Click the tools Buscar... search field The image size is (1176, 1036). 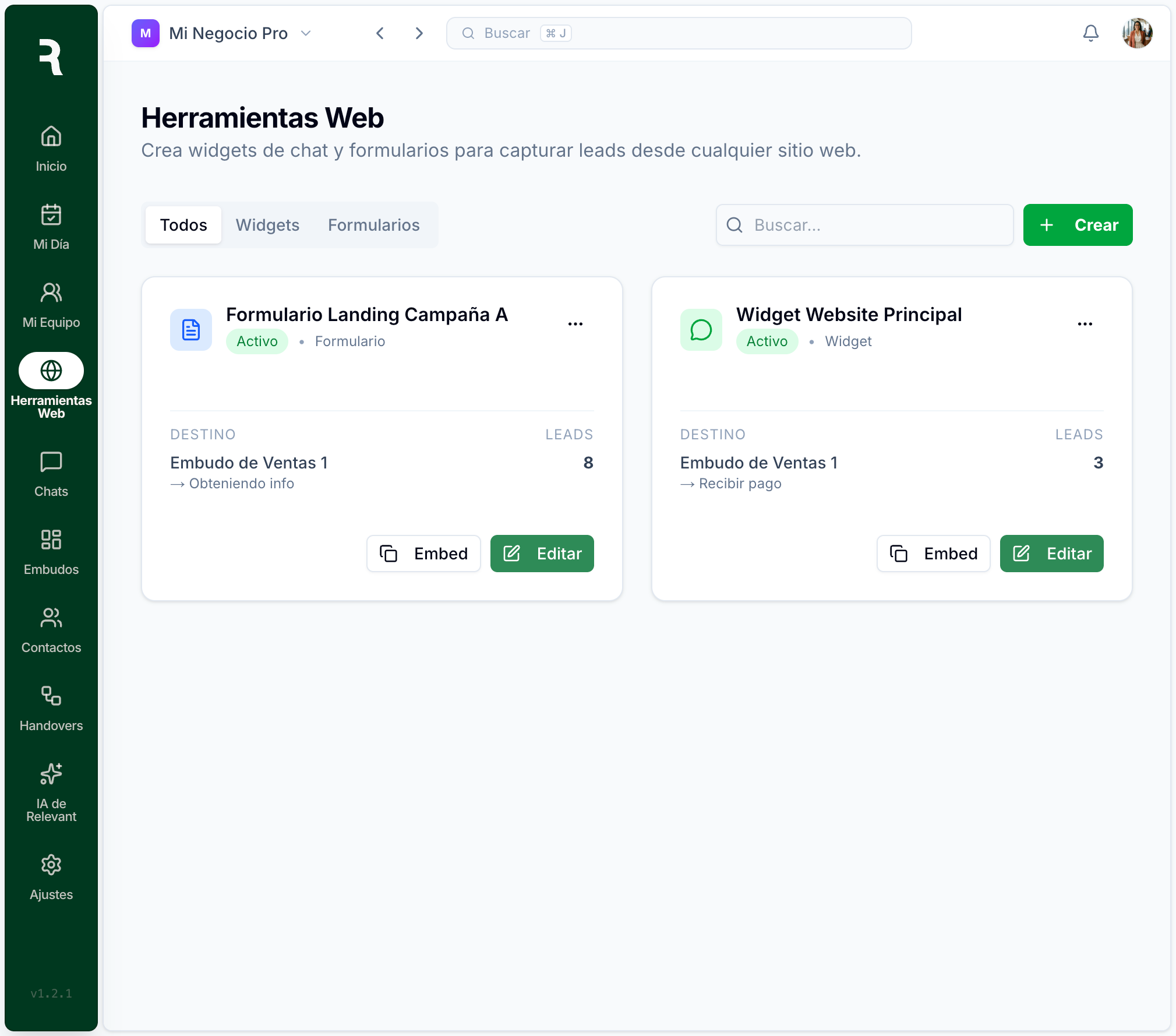[864, 225]
